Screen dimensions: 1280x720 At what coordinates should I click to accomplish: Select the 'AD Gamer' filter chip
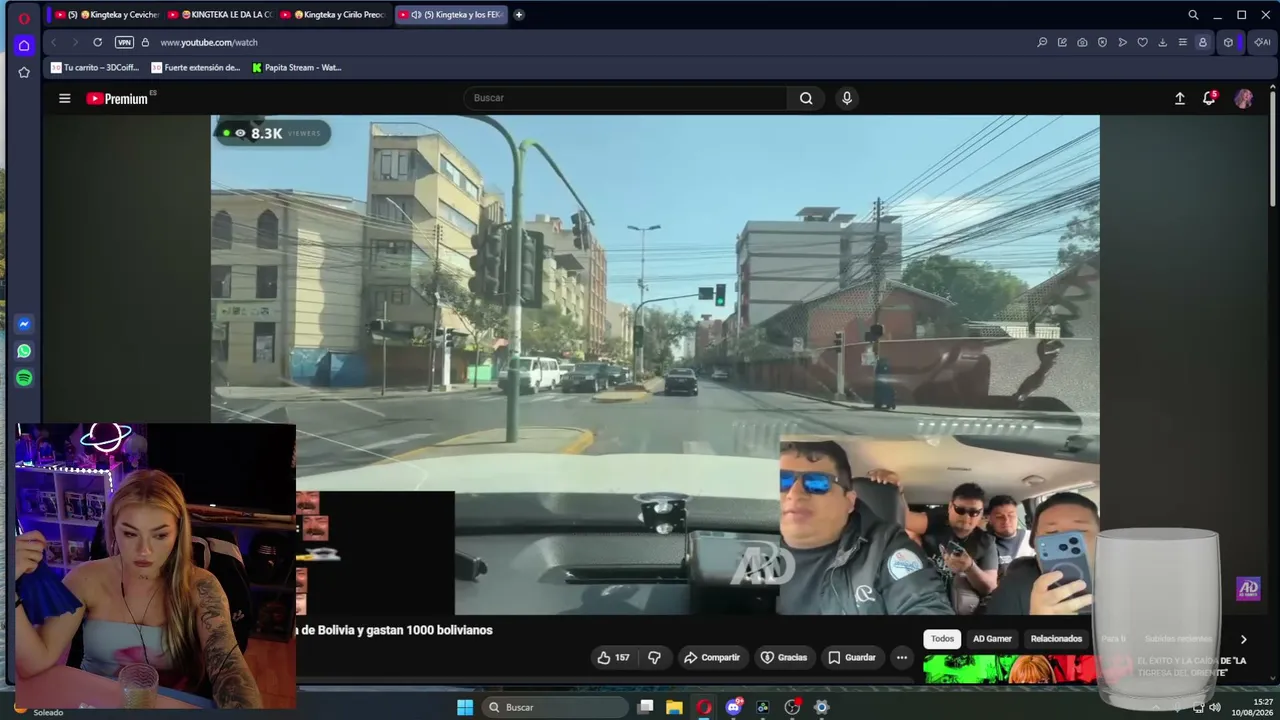(x=992, y=639)
